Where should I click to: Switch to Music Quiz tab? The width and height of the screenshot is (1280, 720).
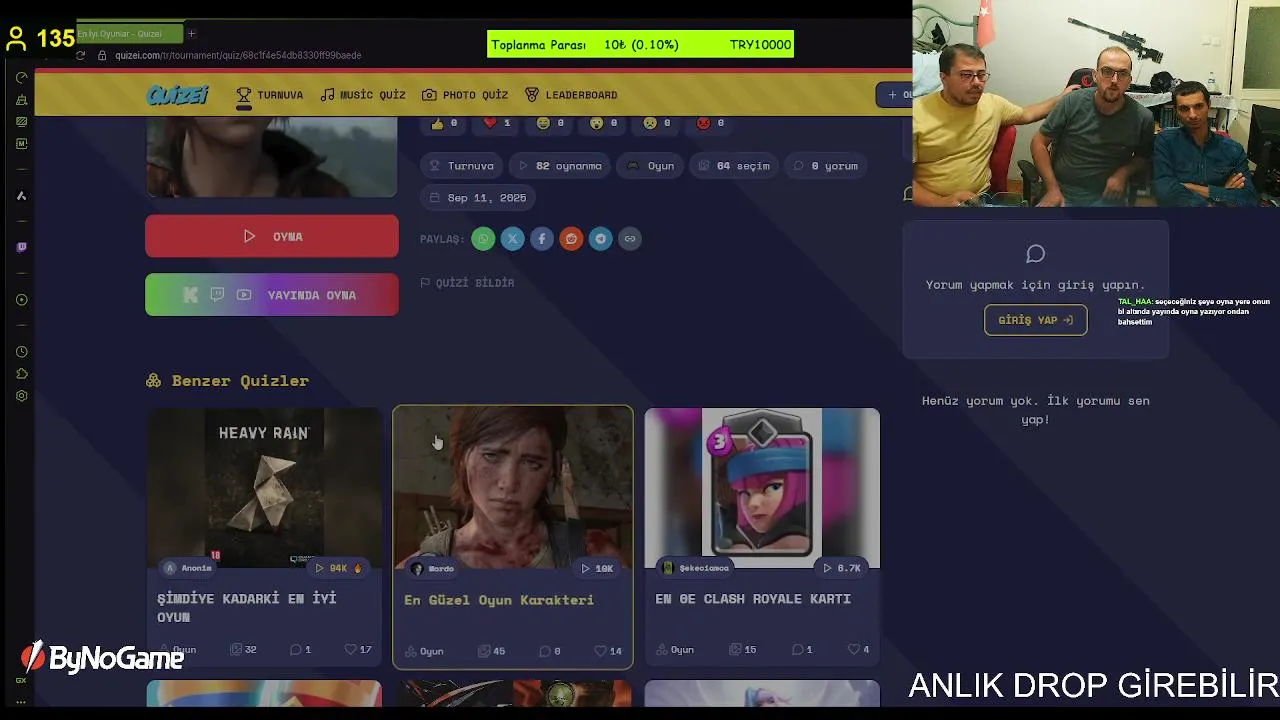(363, 95)
